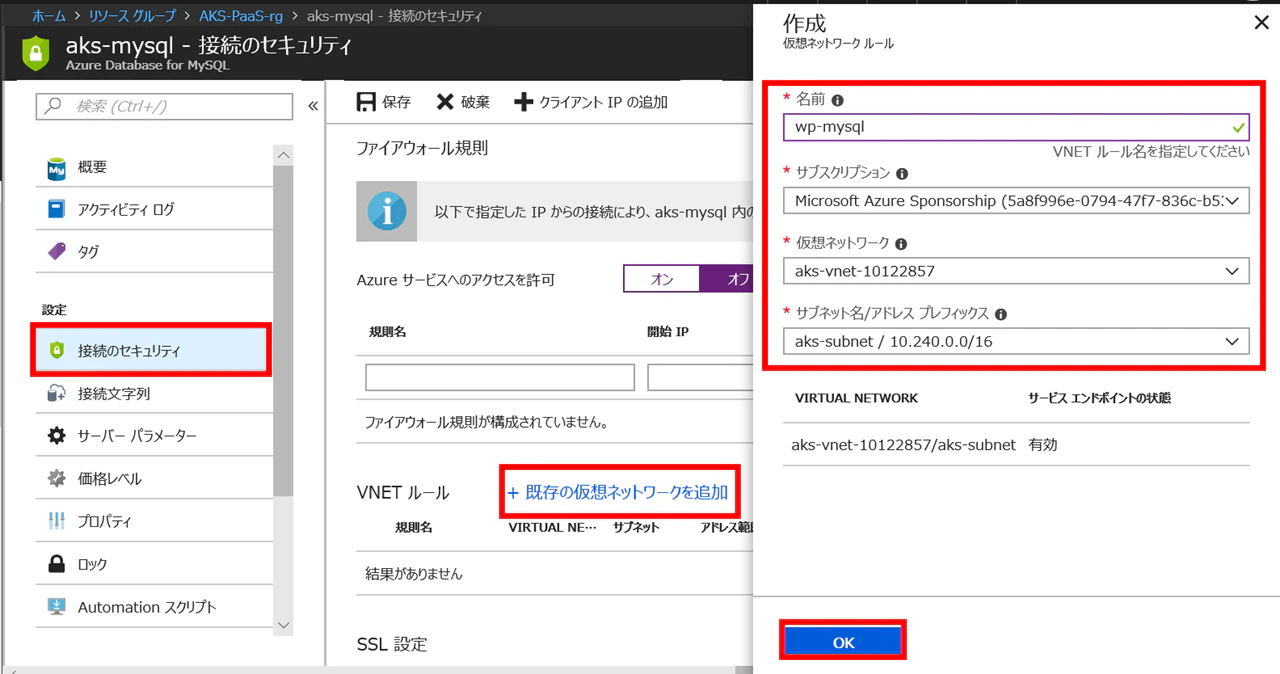Open サーバー パラメーター menu item
The height and width of the screenshot is (674, 1280).
[x=154, y=436]
